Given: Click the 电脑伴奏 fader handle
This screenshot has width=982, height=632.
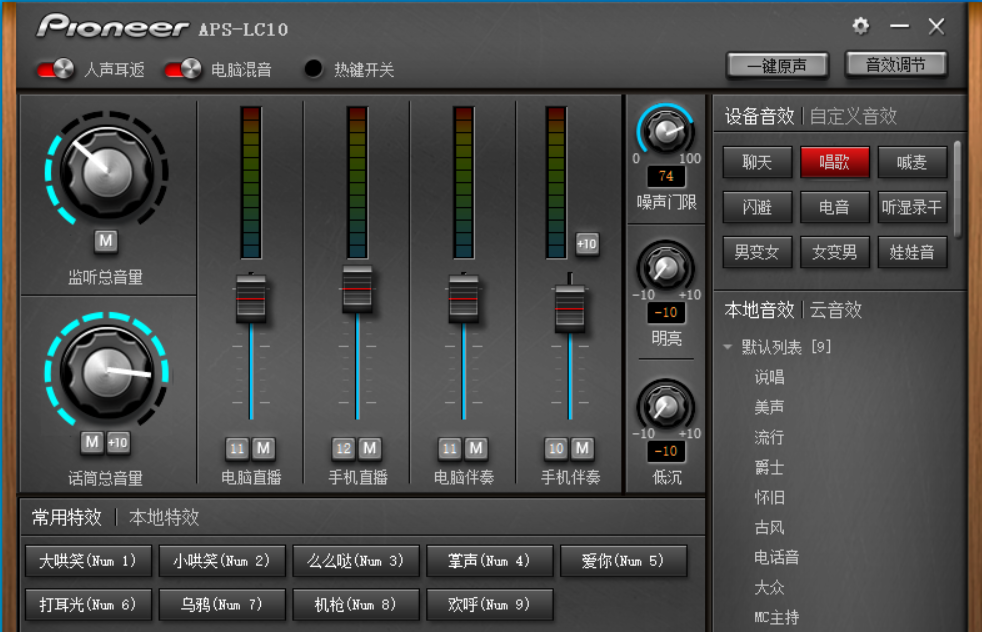Looking at the screenshot, I should click(463, 298).
